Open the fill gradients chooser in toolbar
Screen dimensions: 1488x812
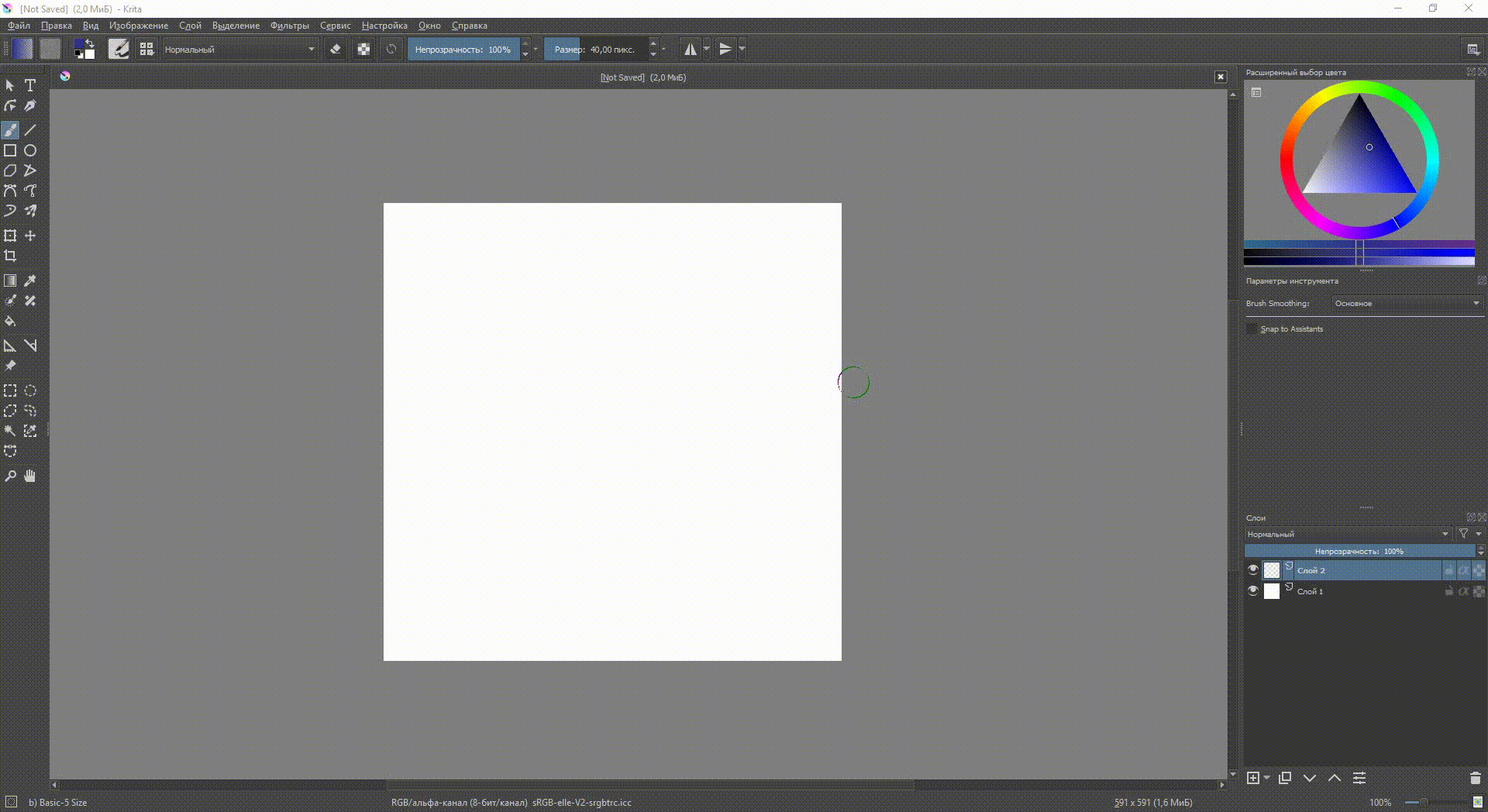coord(22,49)
